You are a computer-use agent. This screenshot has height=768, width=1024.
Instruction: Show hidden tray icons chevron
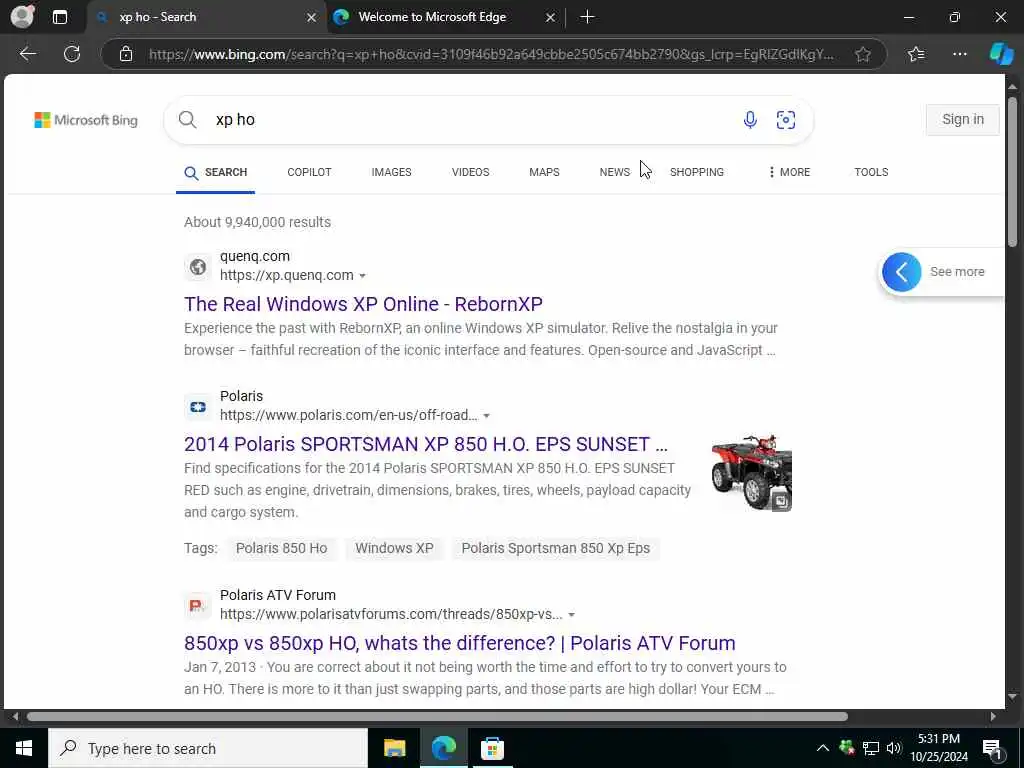tap(822, 748)
